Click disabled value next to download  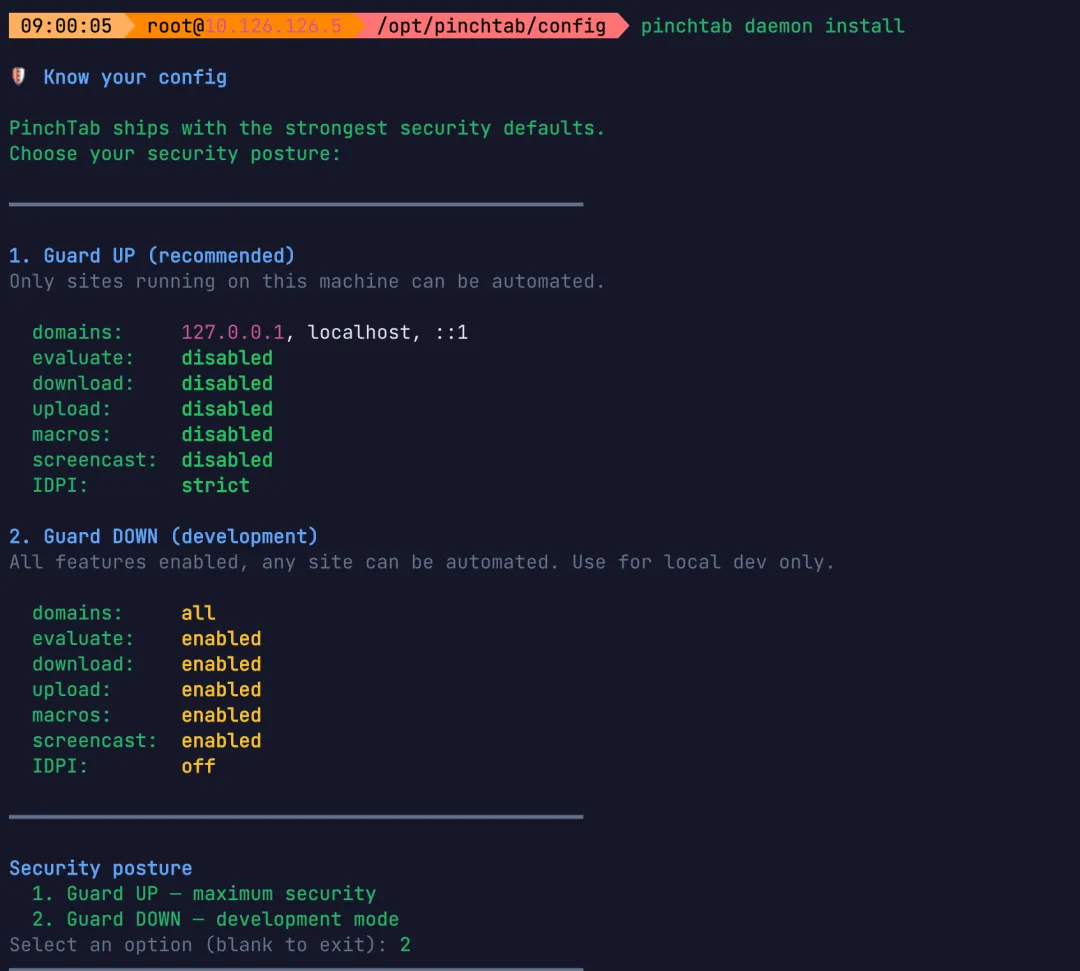[x=227, y=383]
